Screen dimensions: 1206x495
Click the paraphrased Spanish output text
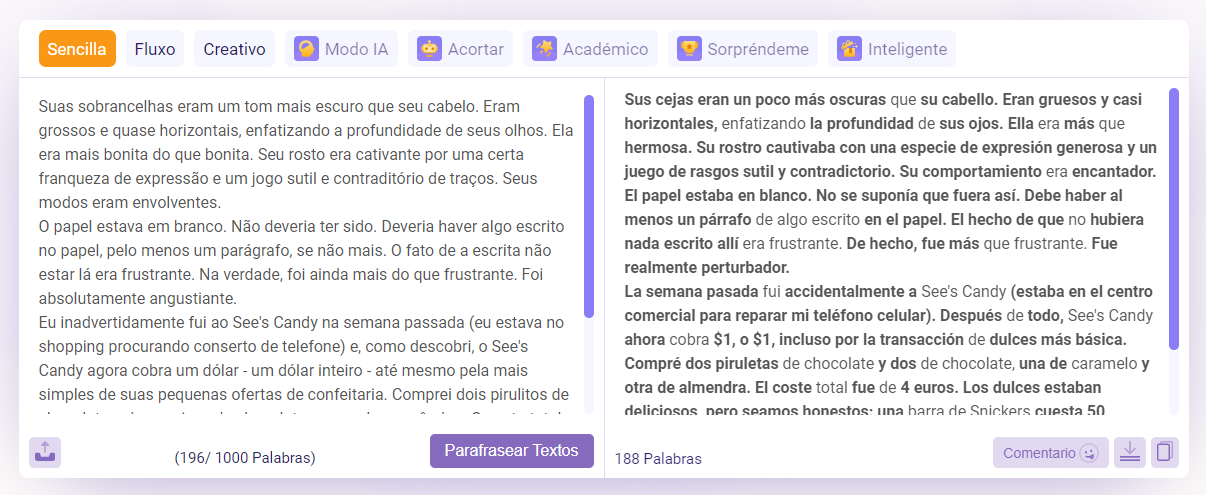coord(890,252)
